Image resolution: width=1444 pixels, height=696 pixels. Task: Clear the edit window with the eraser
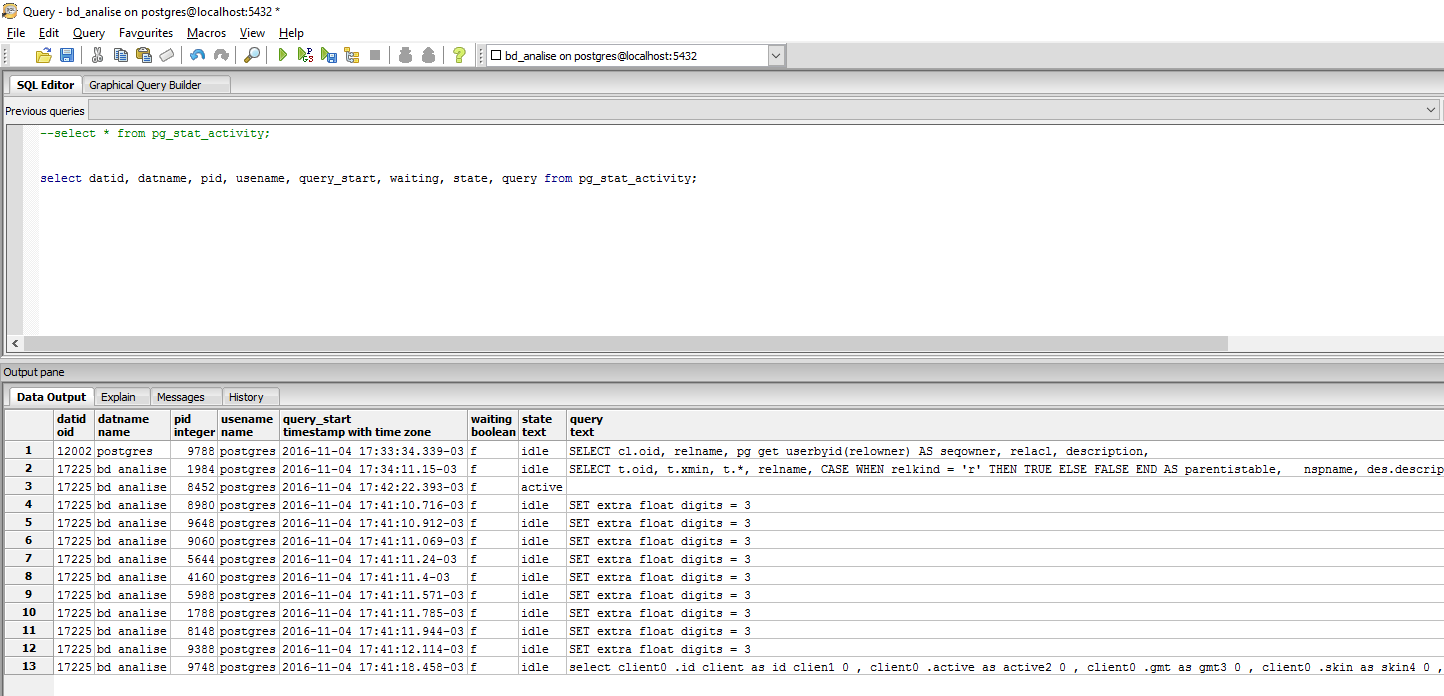click(167, 55)
